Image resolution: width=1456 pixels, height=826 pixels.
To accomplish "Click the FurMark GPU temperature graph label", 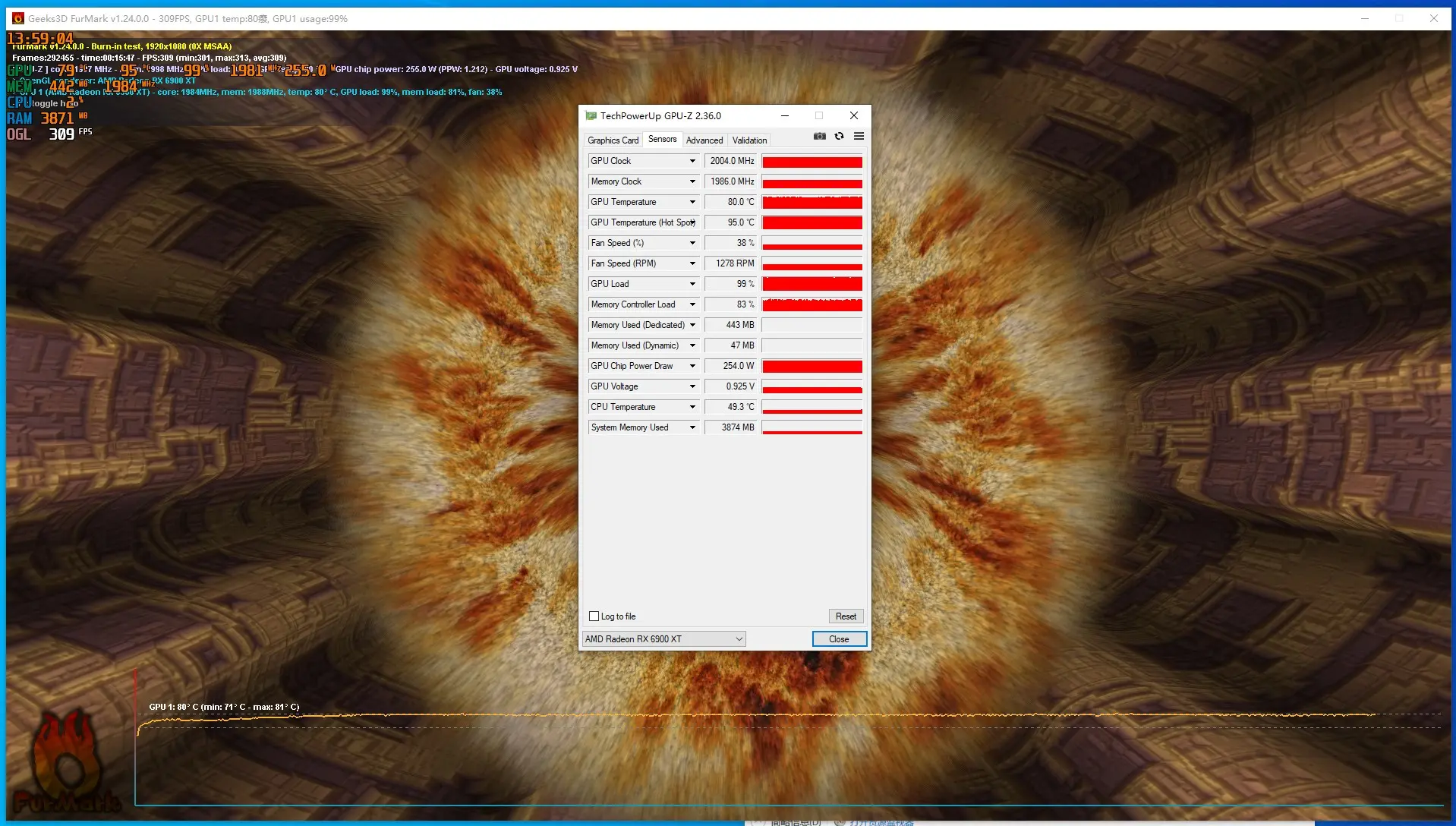I will click(224, 707).
